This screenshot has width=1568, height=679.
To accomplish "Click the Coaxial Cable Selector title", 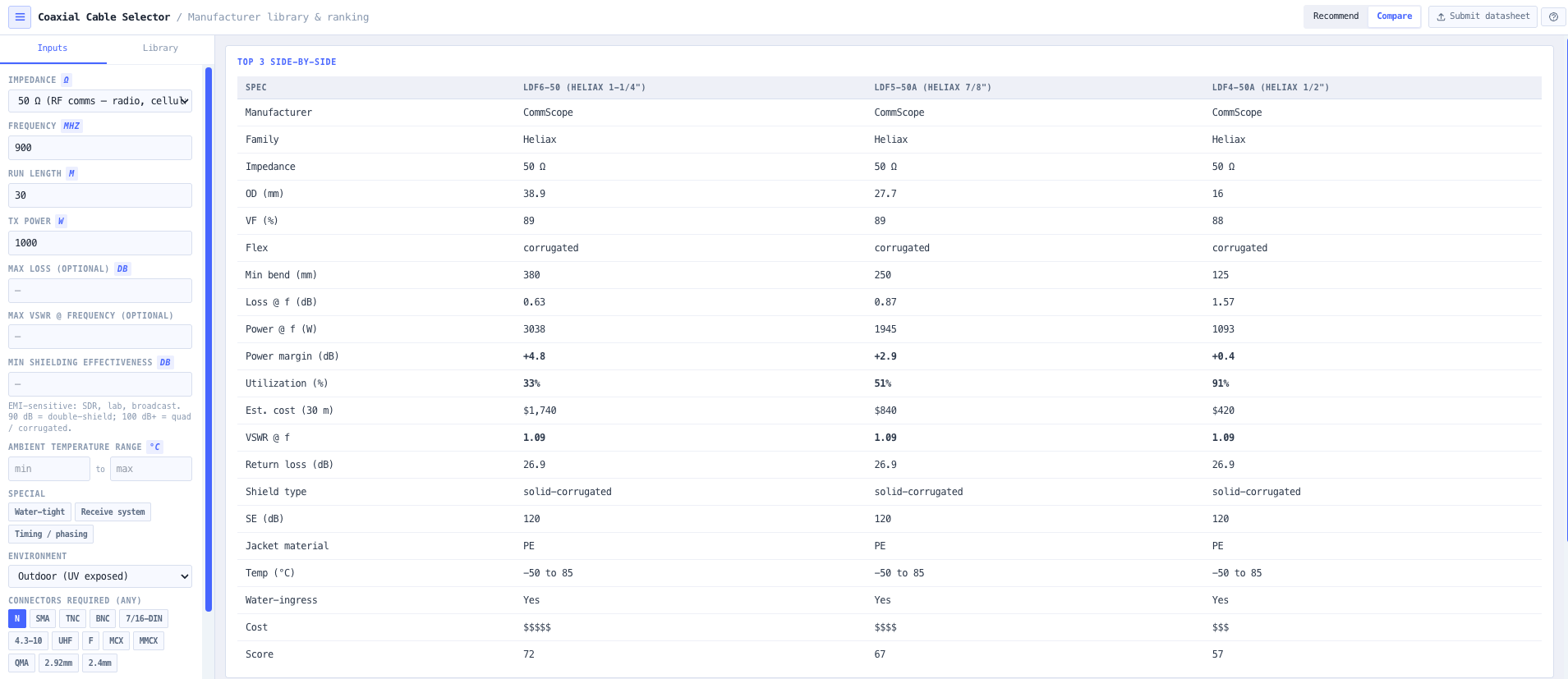I will pyautogui.click(x=103, y=17).
